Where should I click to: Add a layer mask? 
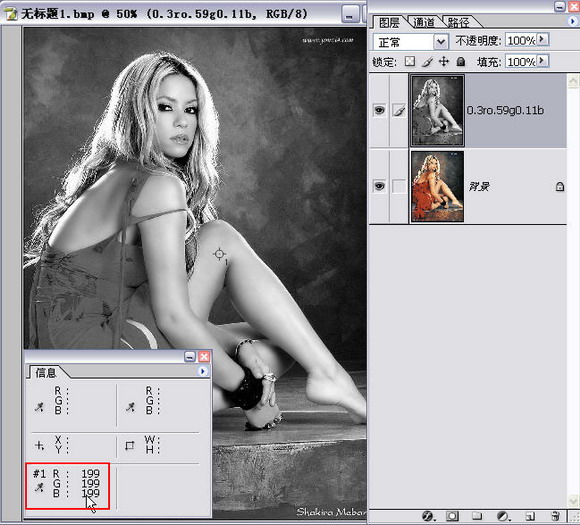pyautogui.click(x=452, y=516)
